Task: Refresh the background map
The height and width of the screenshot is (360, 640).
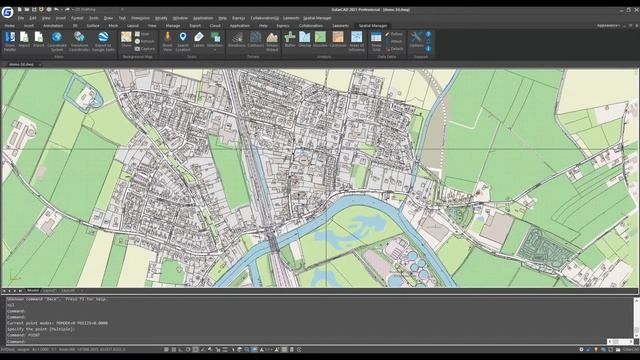Action: pyautogui.click(x=144, y=41)
